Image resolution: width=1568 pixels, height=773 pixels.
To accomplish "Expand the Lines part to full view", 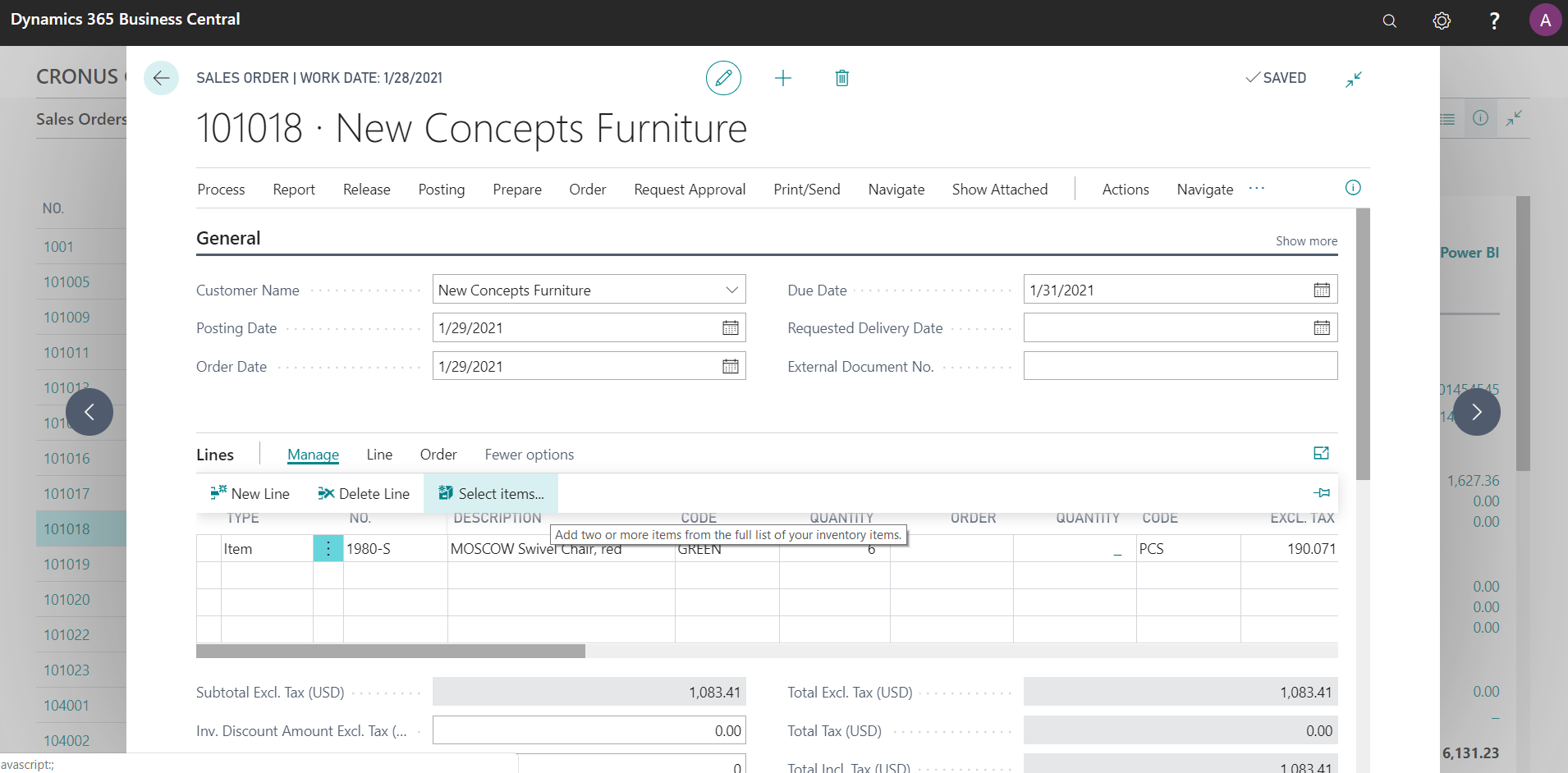I will click(x=1321, y=453).
